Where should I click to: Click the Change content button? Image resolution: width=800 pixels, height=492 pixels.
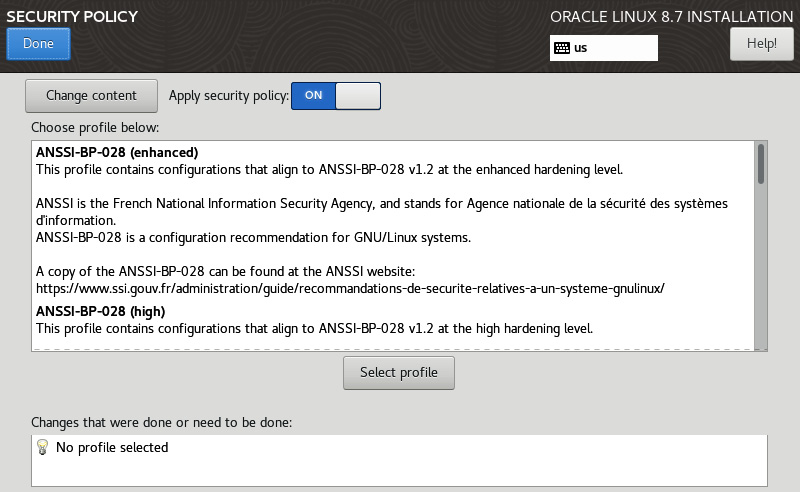click(x=91, y=96)
